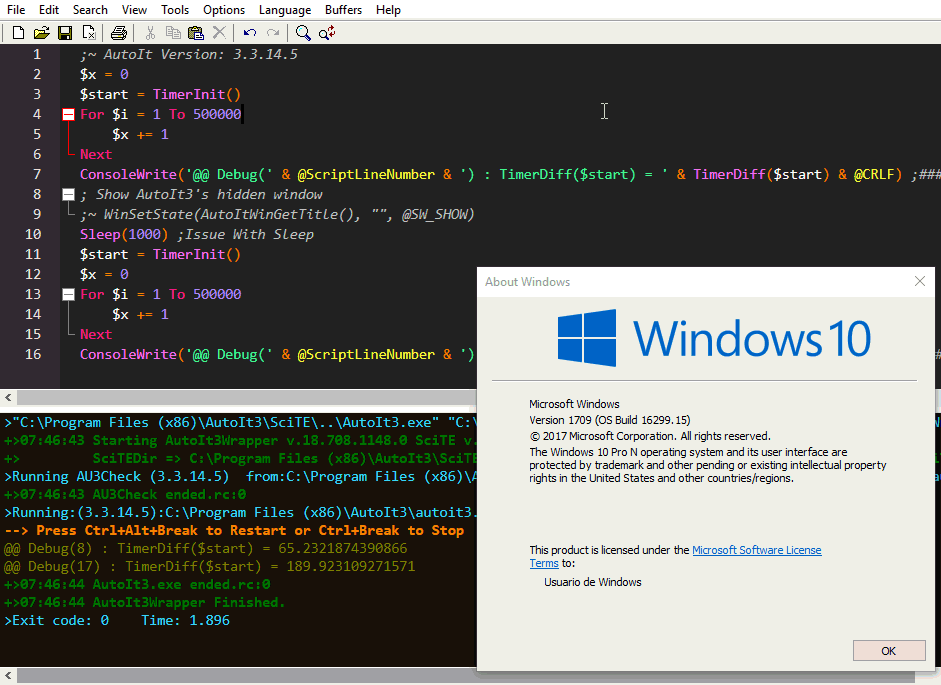The width and height of the screenshot is (941, 685).
Task: Click the WinSetState comment on line 9
Action: 277,214
